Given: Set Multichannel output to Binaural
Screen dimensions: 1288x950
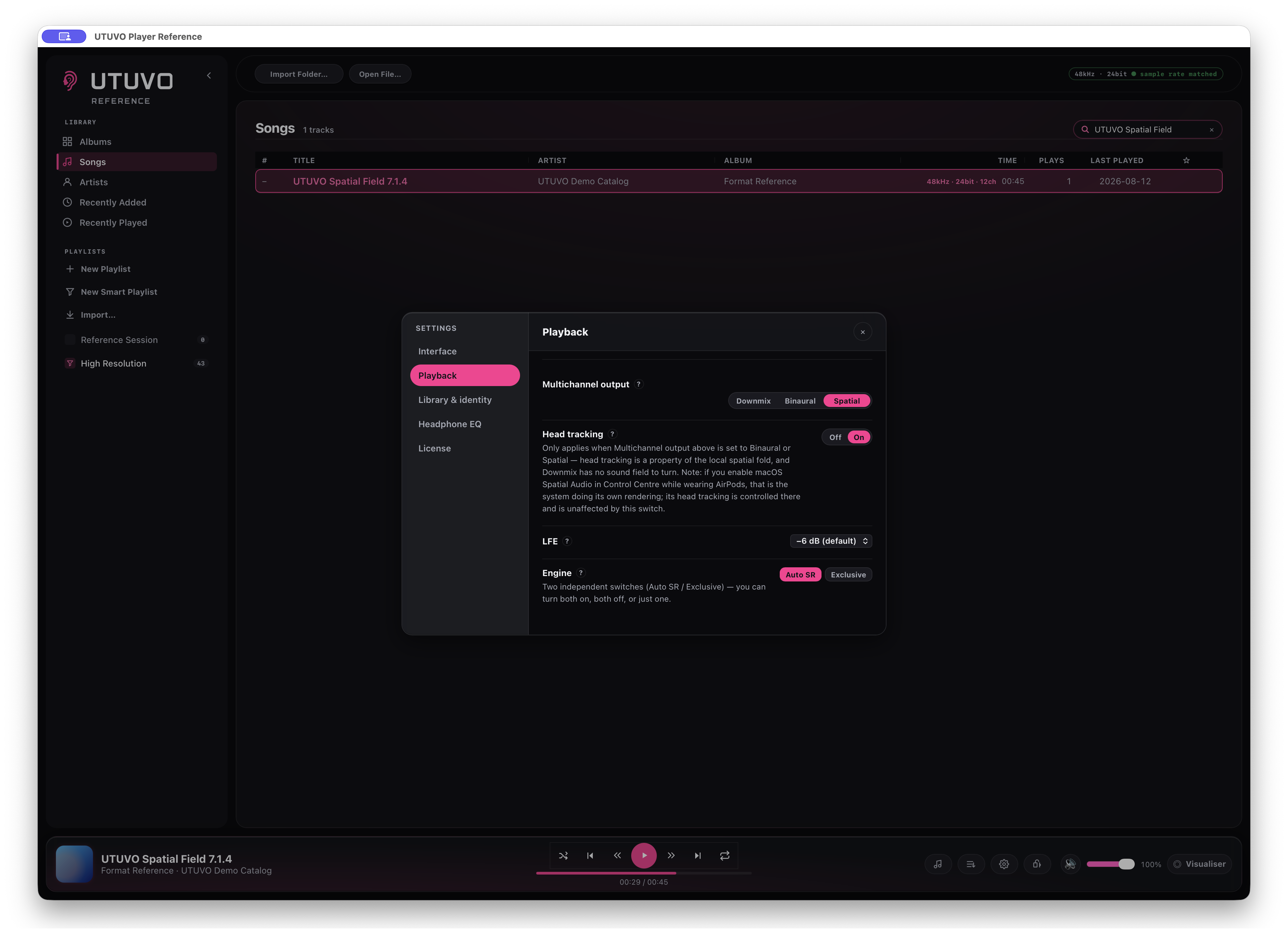Looking at the screenshot, I should [x=800, y=401].
